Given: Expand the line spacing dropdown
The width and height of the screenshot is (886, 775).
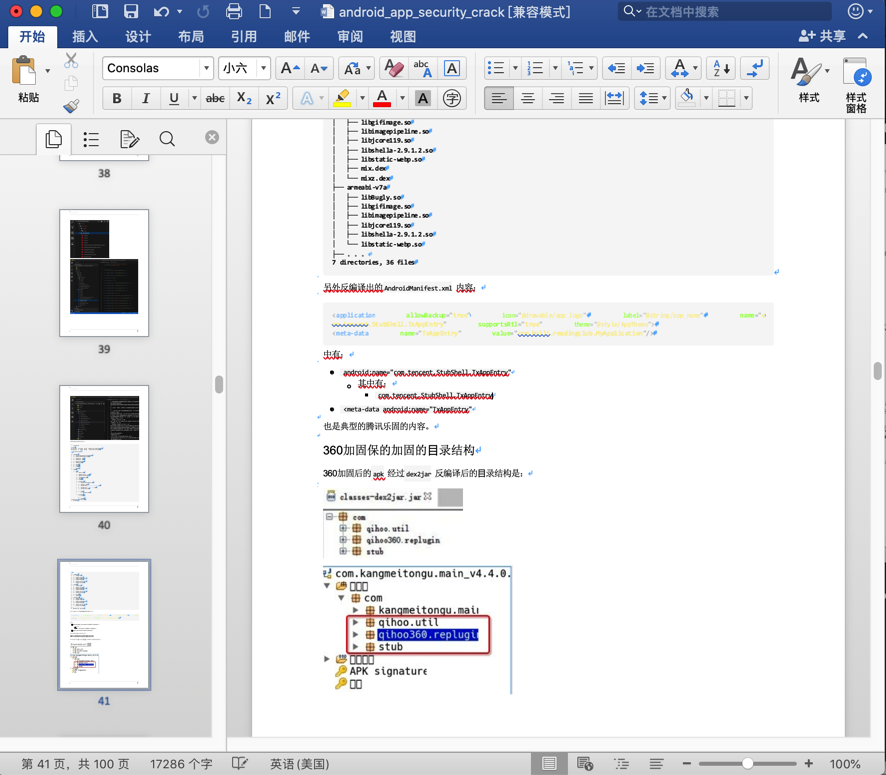Looking at the screenshot, I should pos(664,98).
